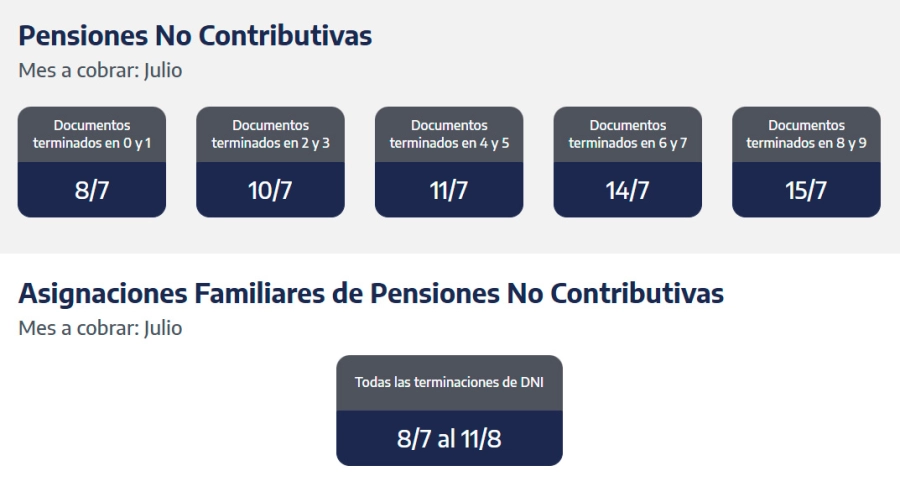Click the 10/7 payment date
The height and width of the screenshot is (492, 900).
pyautogui.click(x=270, y=190)
